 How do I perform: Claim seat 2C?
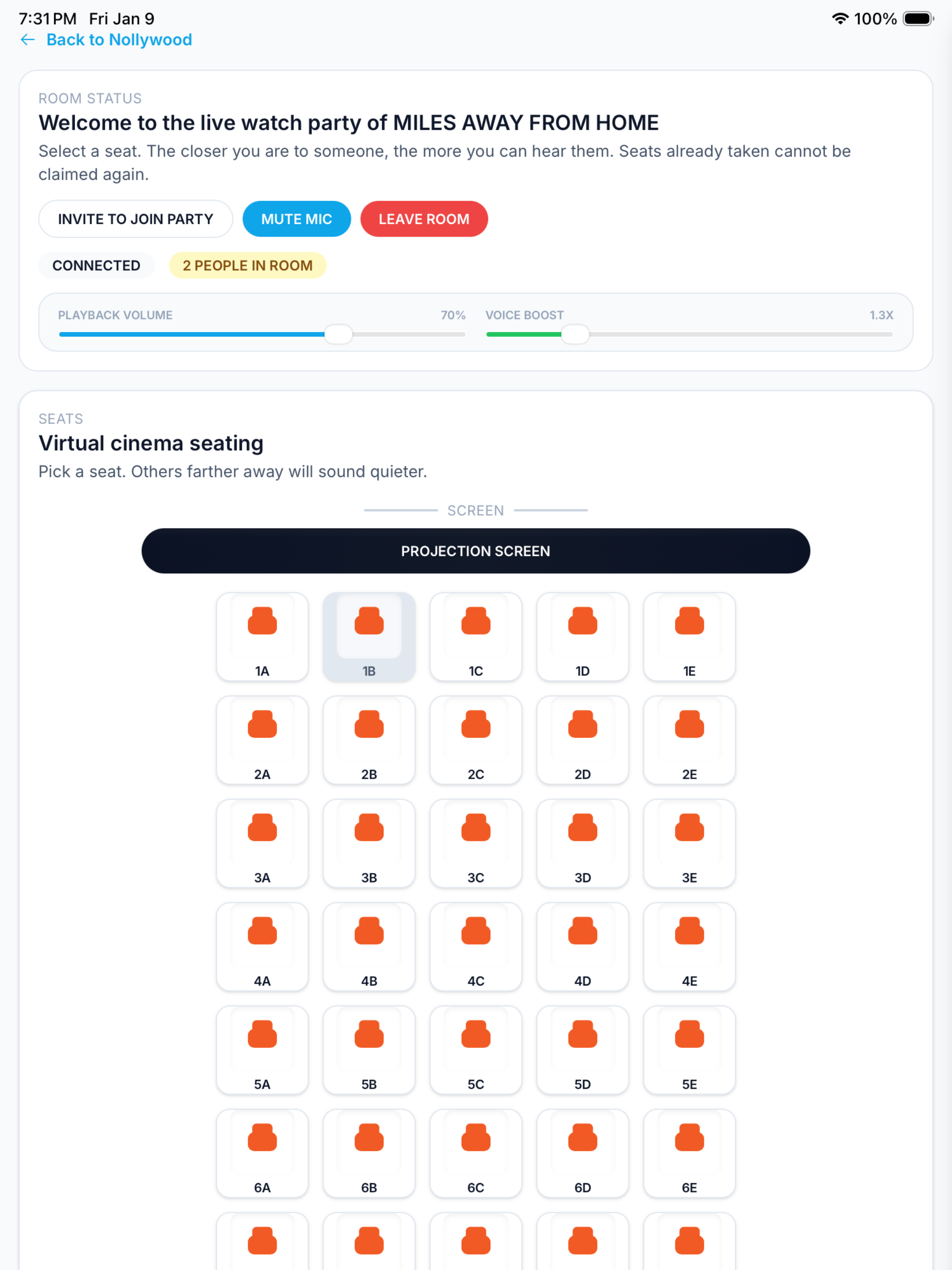click(x=476, y=740)
